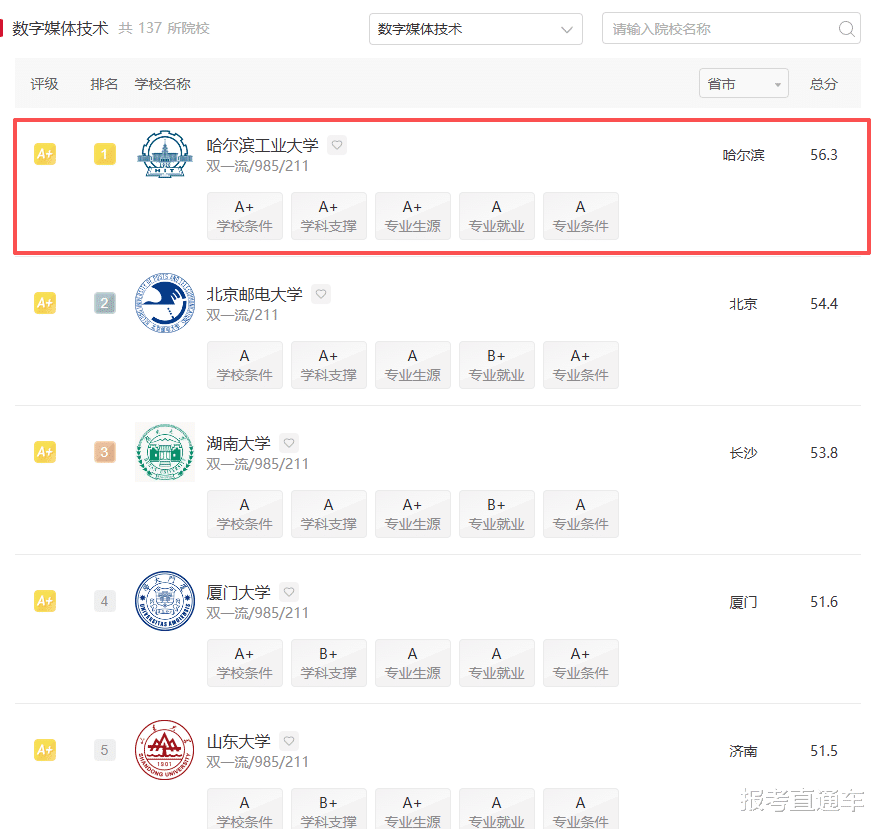877x829 pixels.
Task: Click 厦门大学 A+ 专业条件 tile
Action: click(x=581, y=663)
